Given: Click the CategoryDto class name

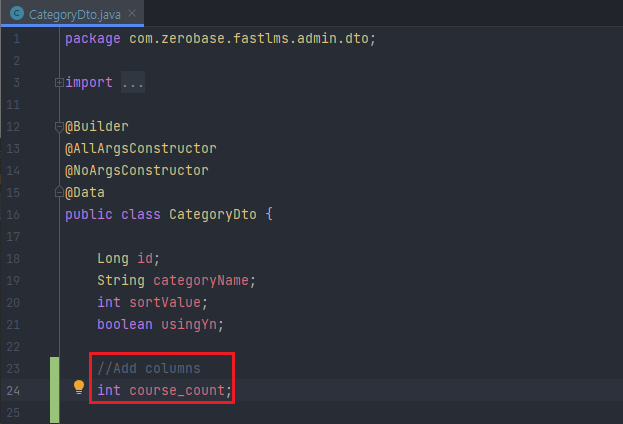Looking at the screenshot, I should [x=213, y=215].
